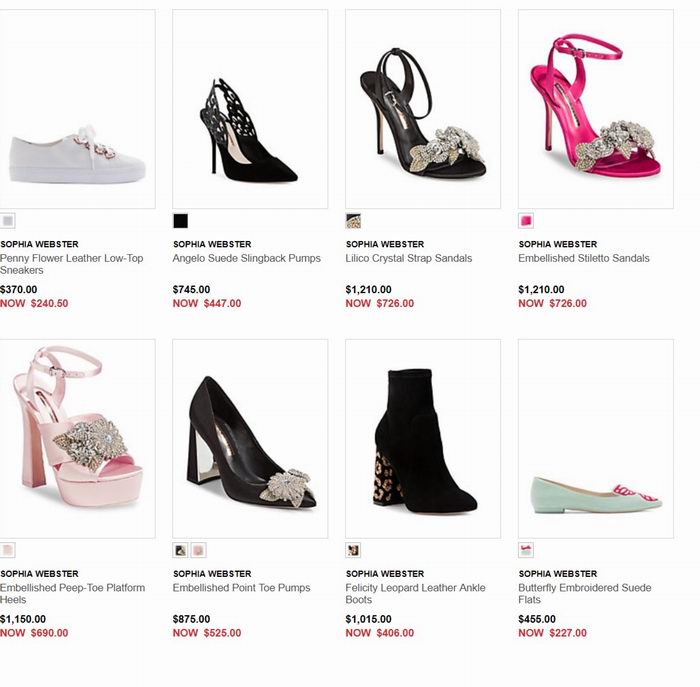Choose the mint butterfly swatch under Suede Flats
This screenshot has height=687, width=700.
[x=526, y=550]
